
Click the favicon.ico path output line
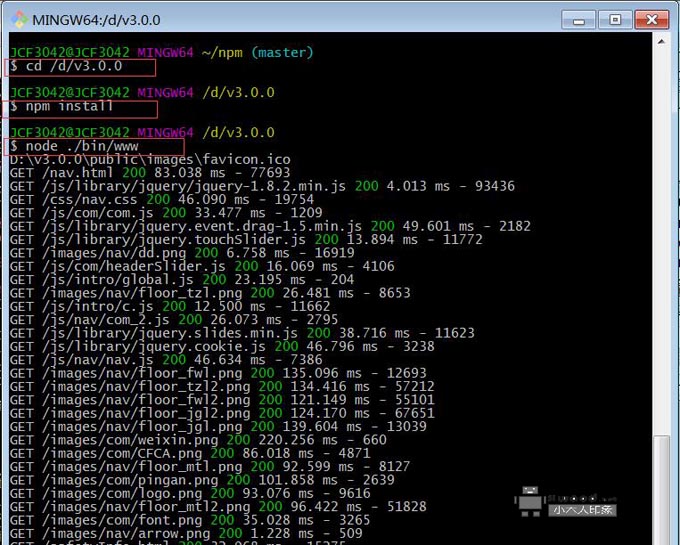point(150,159)
